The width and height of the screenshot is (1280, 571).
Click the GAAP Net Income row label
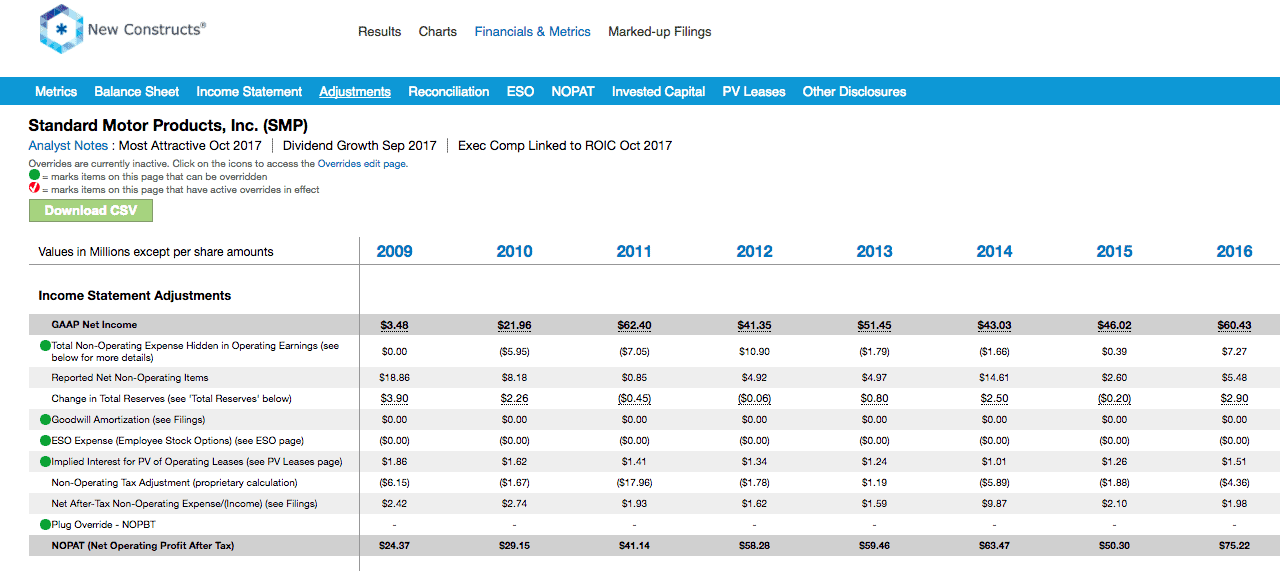point(95,325)
